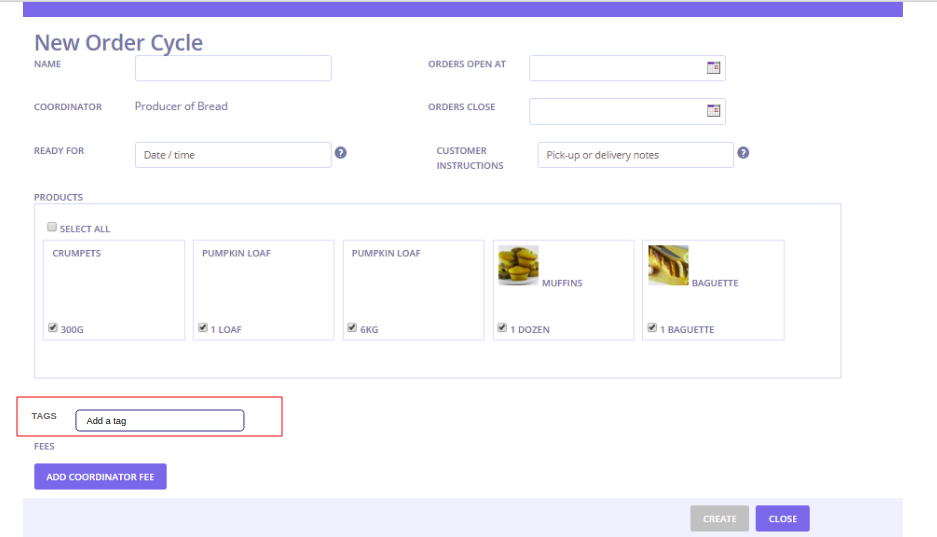Open calendar picker for Orders Open At
The width and height of the screenshot is (937, 537).
coord(713,67)
